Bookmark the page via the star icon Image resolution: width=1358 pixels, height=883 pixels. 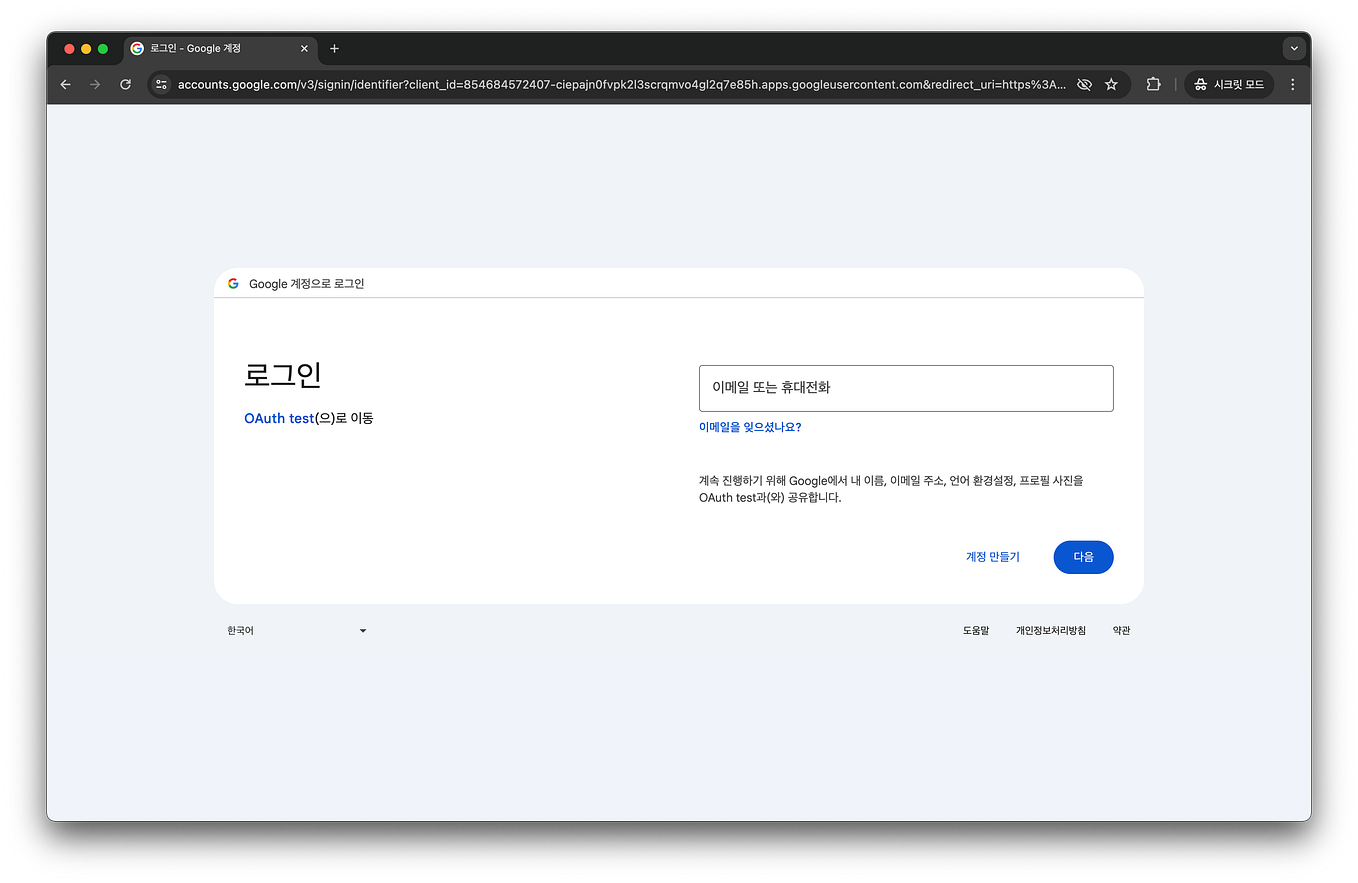click(x=1112, y=84)
